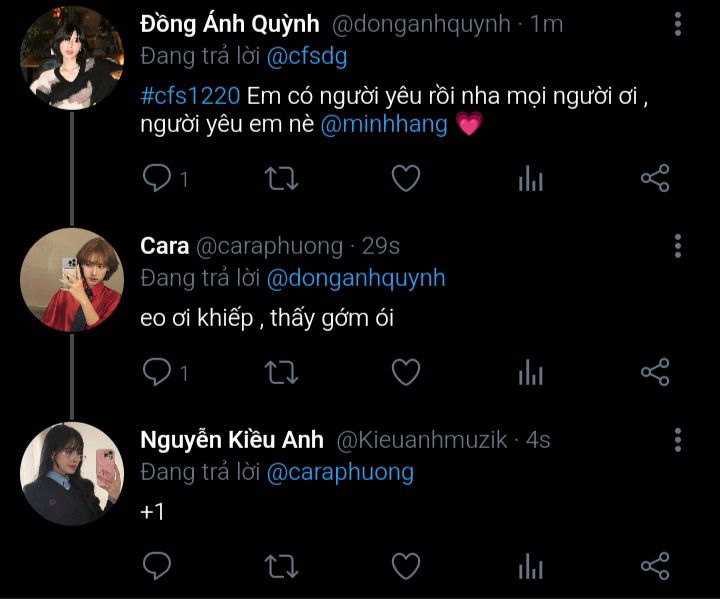Screen dimensions: 720x599
Task: Share Đồng Ánh Quỳnh's tweet
Action: point(654,179)
